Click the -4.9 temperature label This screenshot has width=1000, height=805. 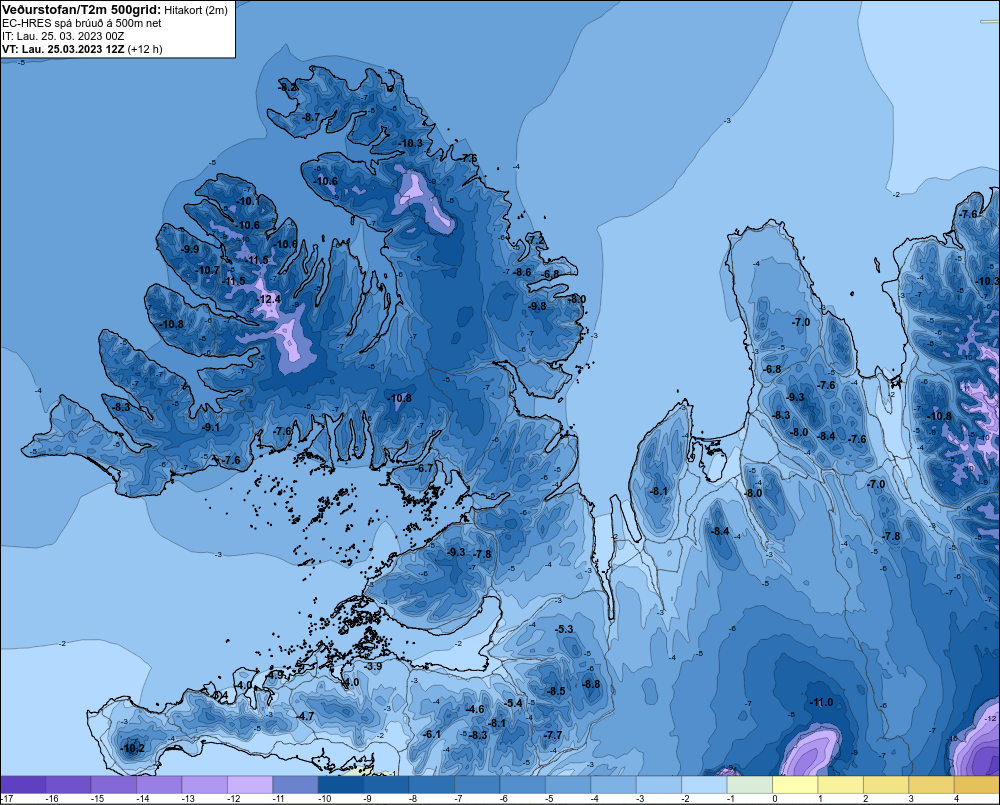[x=276, y=674]
